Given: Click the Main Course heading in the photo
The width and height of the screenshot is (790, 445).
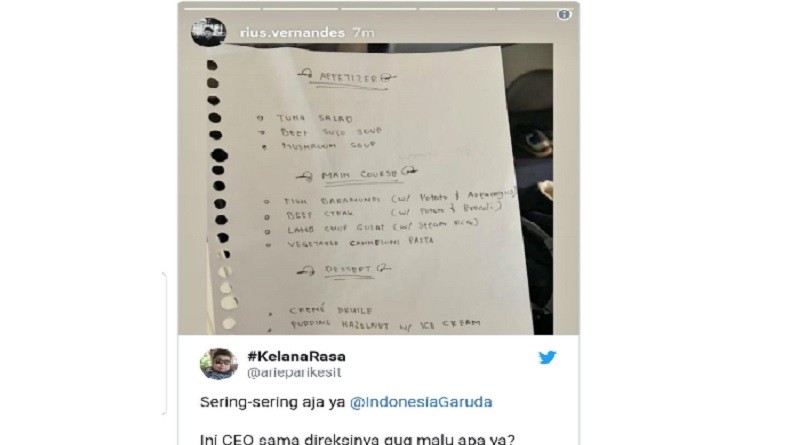Looking at the screenshot, I should [358, 175].
